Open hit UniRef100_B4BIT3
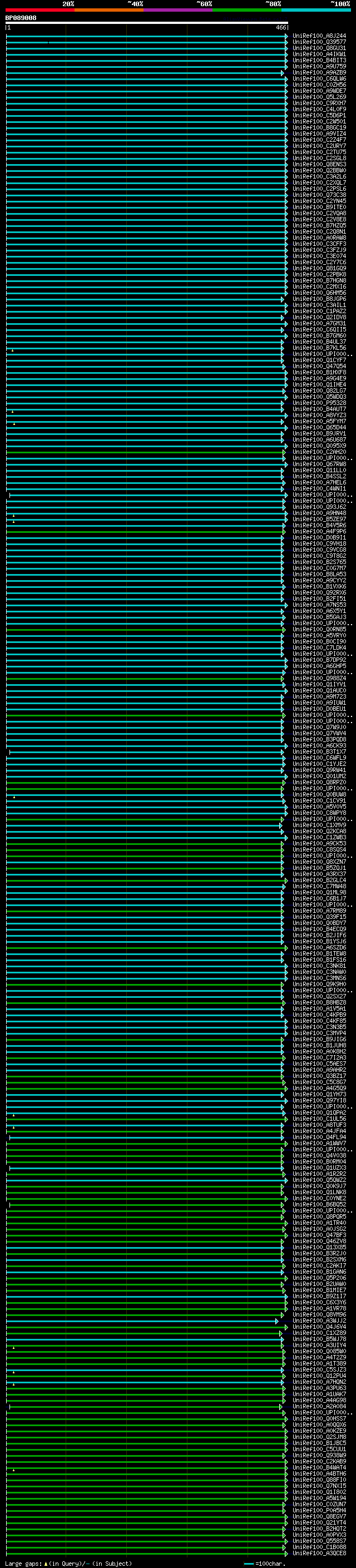 319,60
